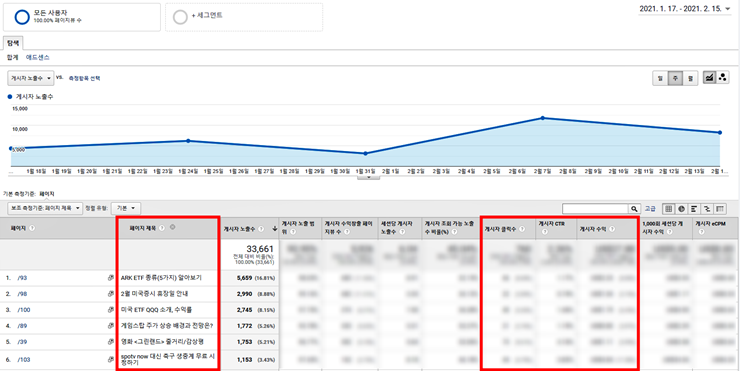Switch to pie chart percentage view
The width and height of the screenshot is (740, 371).
click(x=681, y=209)
